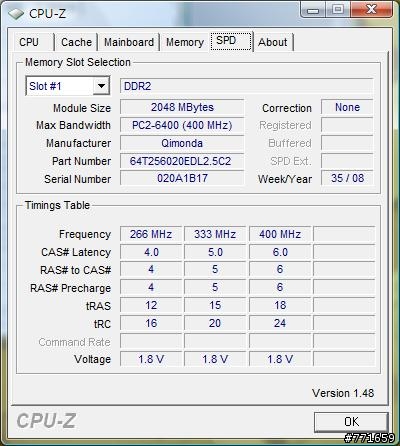Click the empty Registered field

pos(347,125)
